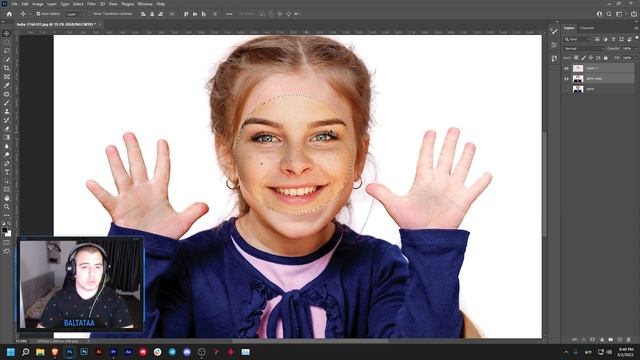Click Lock image pixels brush icon
Screen dimensions: 640x360
point(584,58)
